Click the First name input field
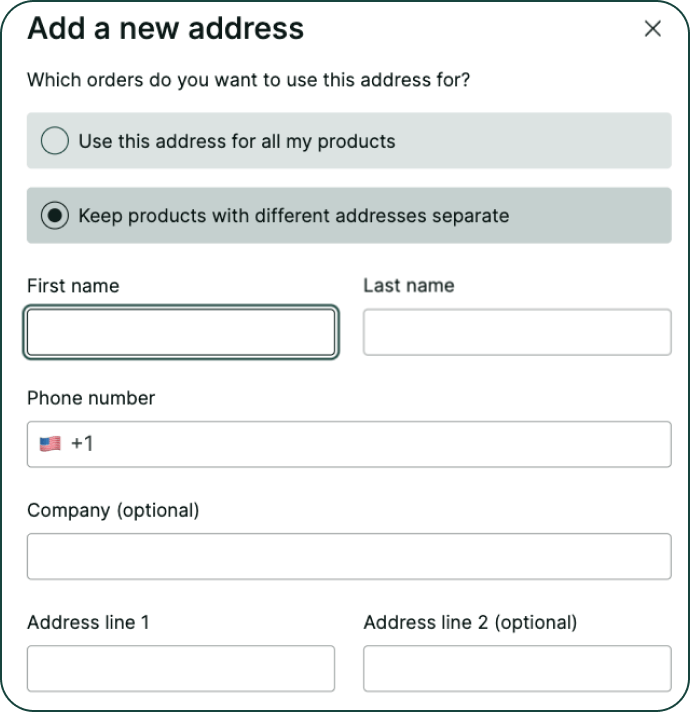Screen dimensions: 690x712 pyautogui.click(x=181, y=333)
